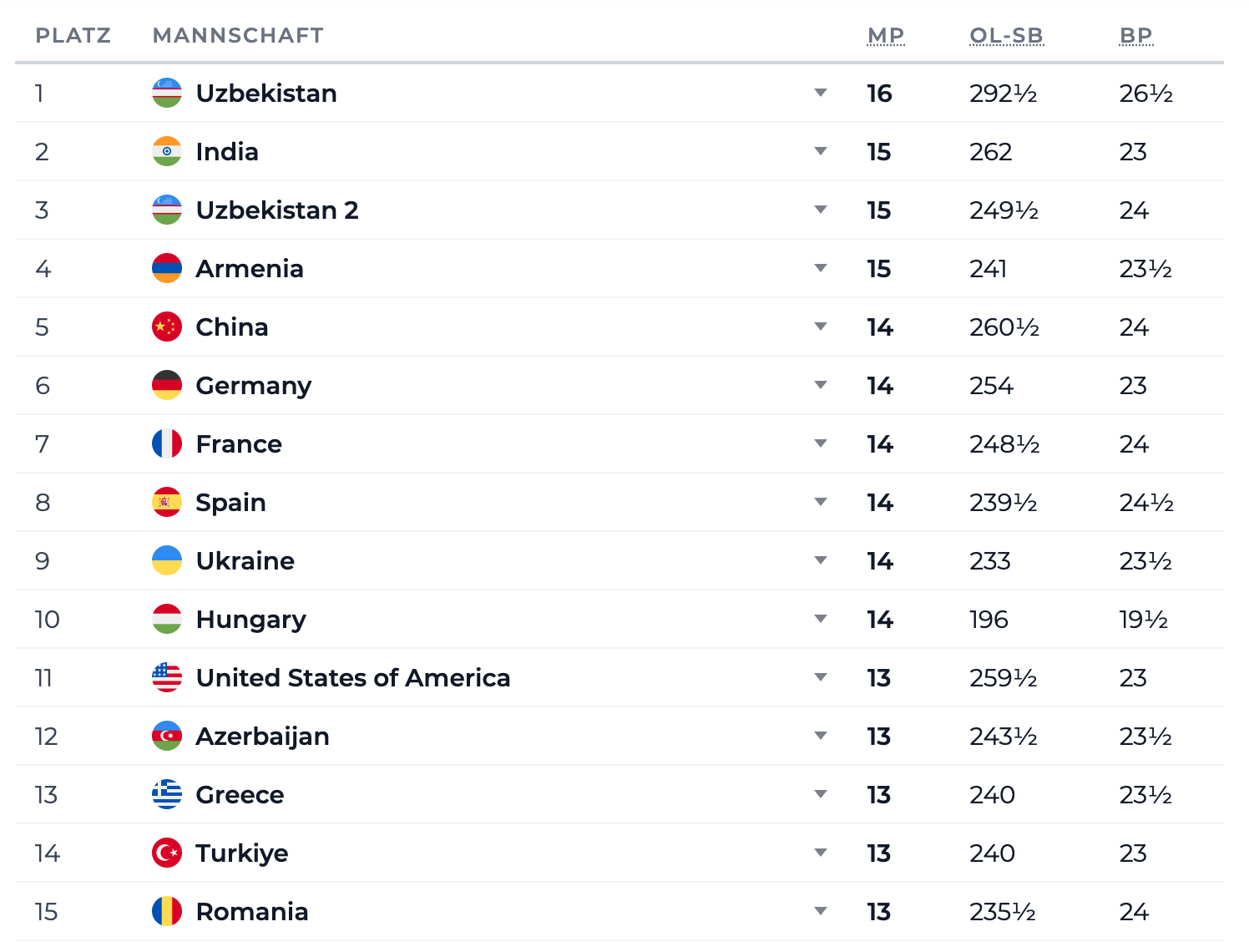Screen dimensions: 1249x952
Task: Open the United States of America team
Action: point(353,677)
